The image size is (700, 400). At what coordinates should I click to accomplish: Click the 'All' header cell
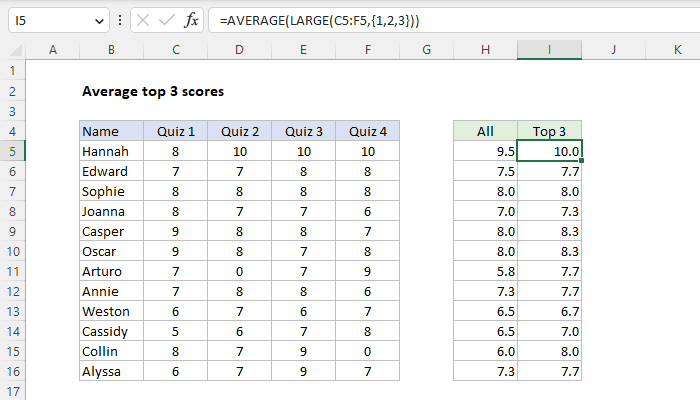485,131
